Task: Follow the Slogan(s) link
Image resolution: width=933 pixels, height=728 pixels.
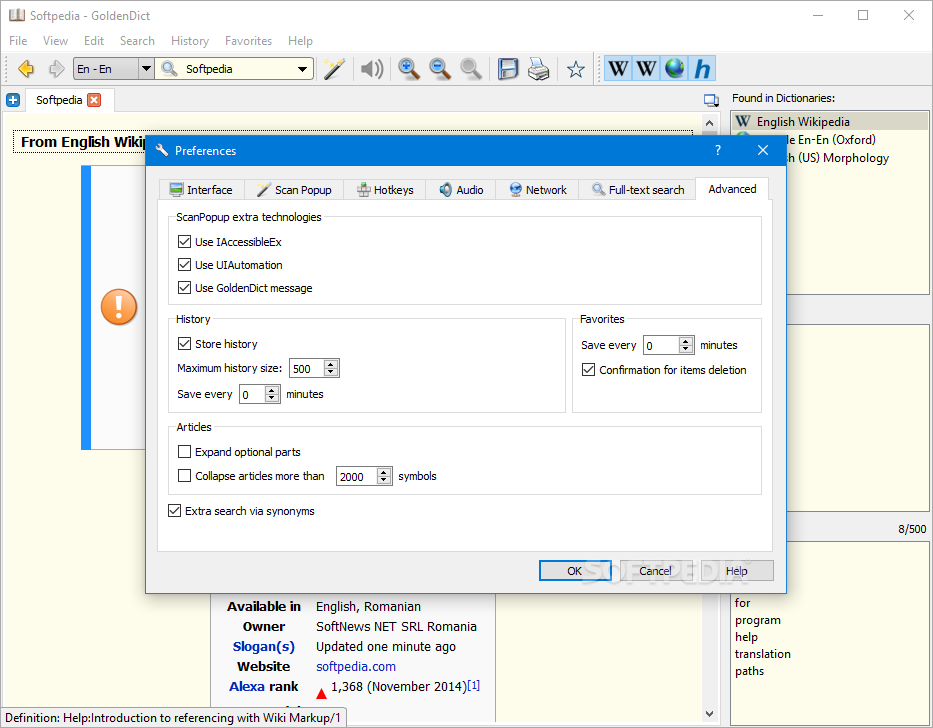Action: point(264,646)
